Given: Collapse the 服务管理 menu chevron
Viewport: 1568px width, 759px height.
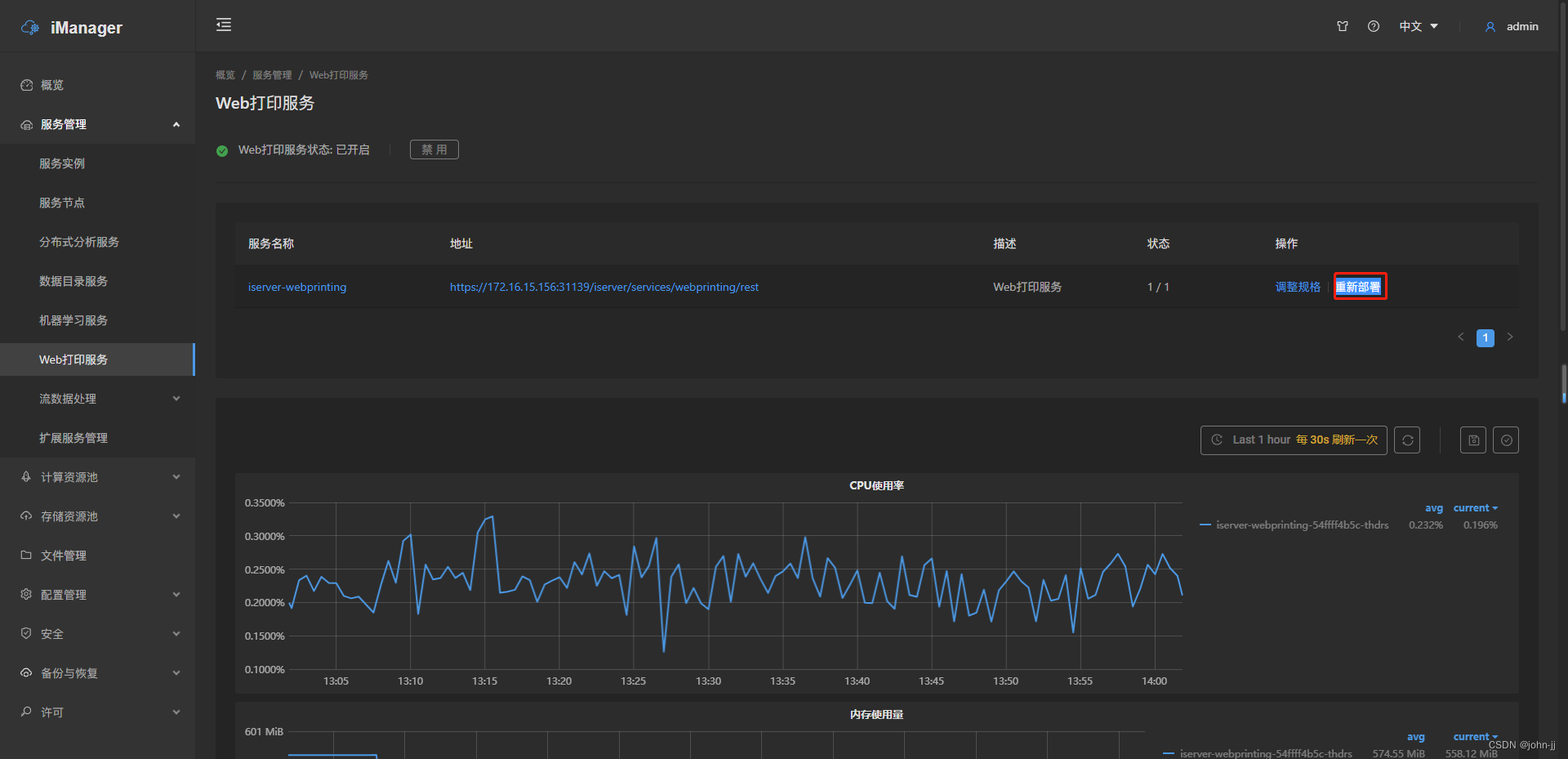Looking at the screenshot, I should (176, 124).
